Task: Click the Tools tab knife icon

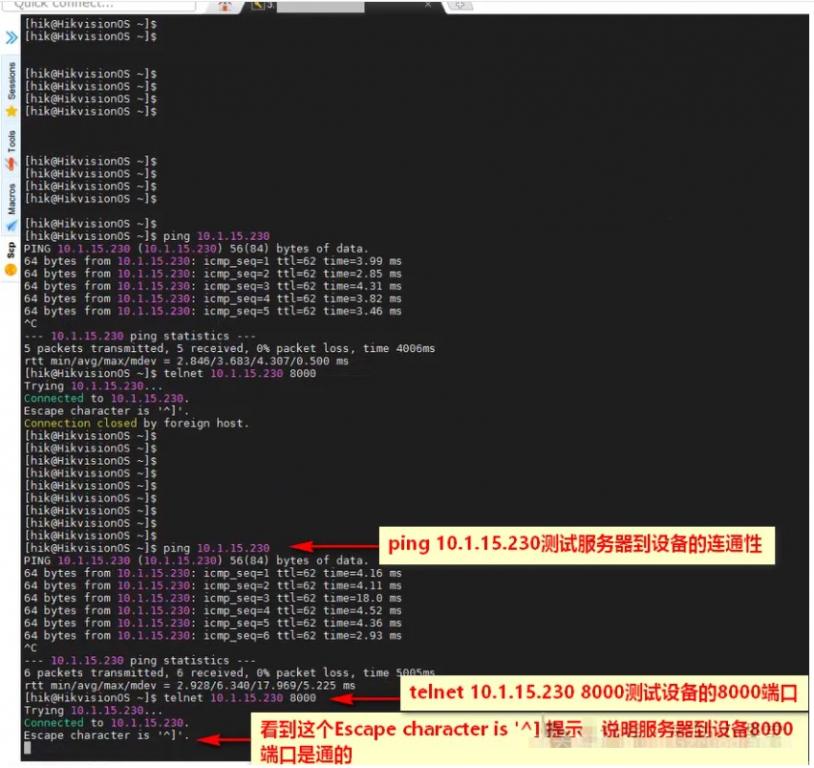Action: point(11,164)
